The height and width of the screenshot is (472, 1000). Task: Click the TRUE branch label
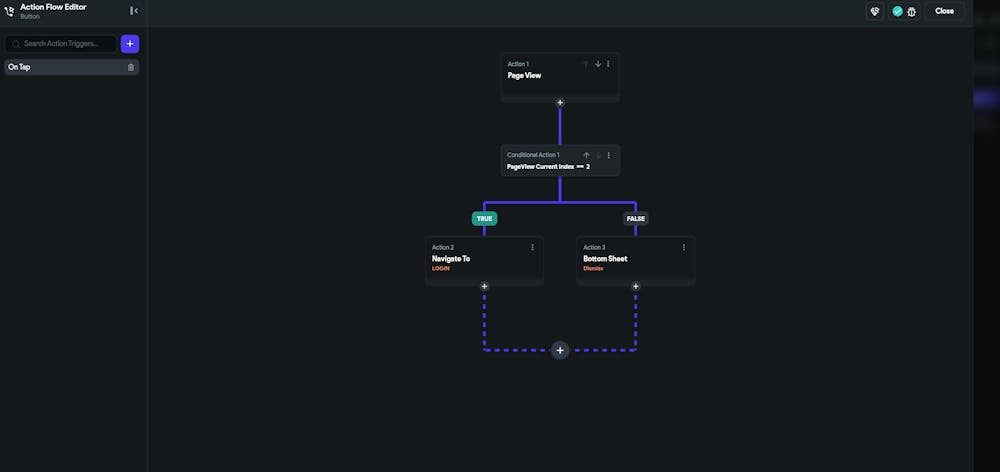pyautogui.click(x=485, y=219)
